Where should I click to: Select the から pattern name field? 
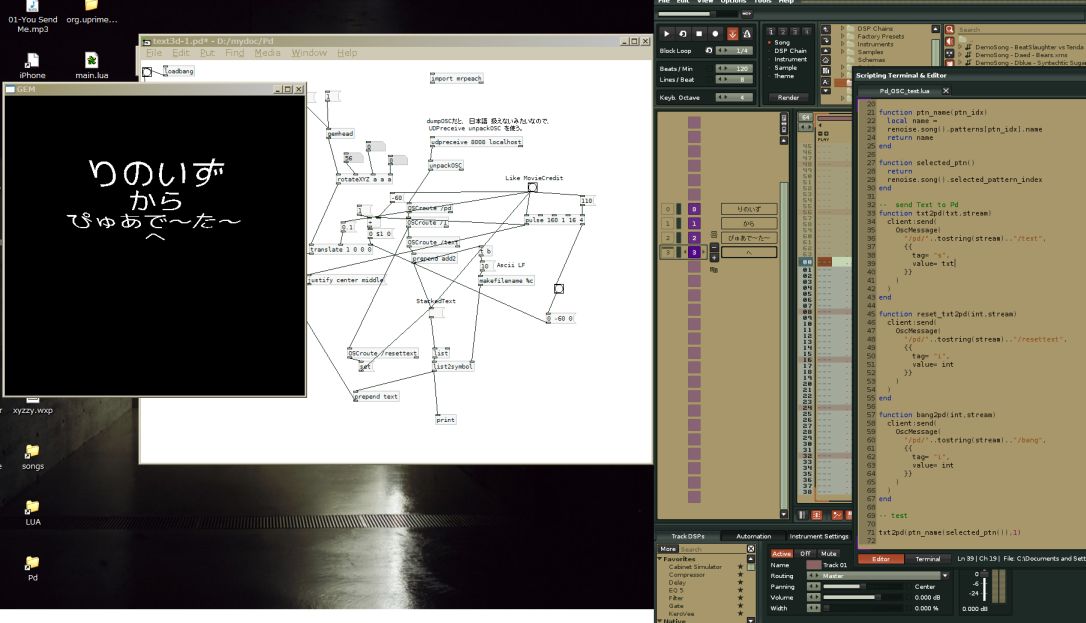pyautogui.click(x=749, y=224)
